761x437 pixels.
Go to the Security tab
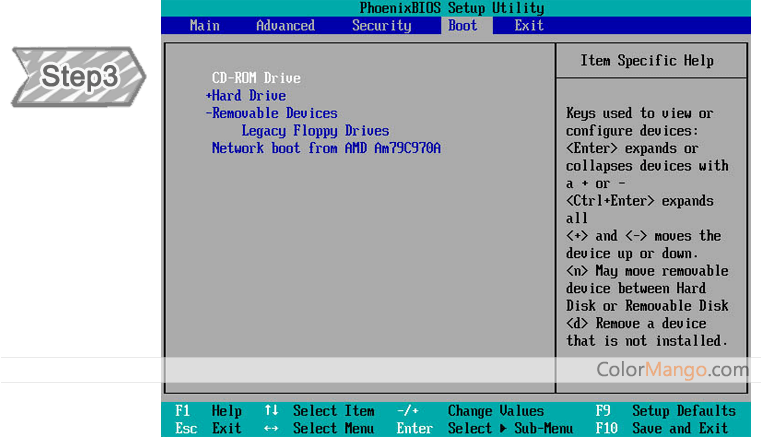[381, 26]
